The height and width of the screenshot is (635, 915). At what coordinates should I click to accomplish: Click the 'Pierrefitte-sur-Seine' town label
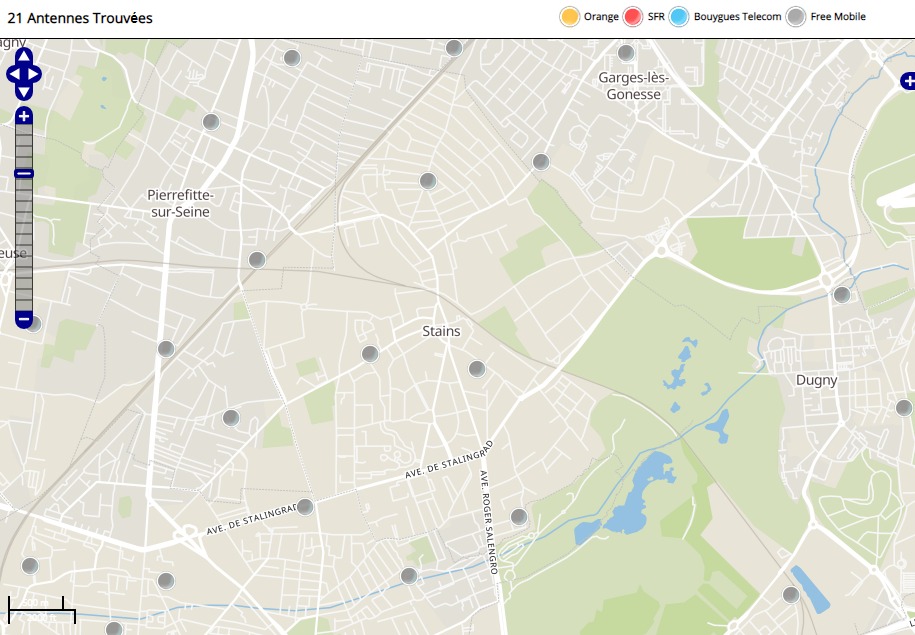pos(180,203)
